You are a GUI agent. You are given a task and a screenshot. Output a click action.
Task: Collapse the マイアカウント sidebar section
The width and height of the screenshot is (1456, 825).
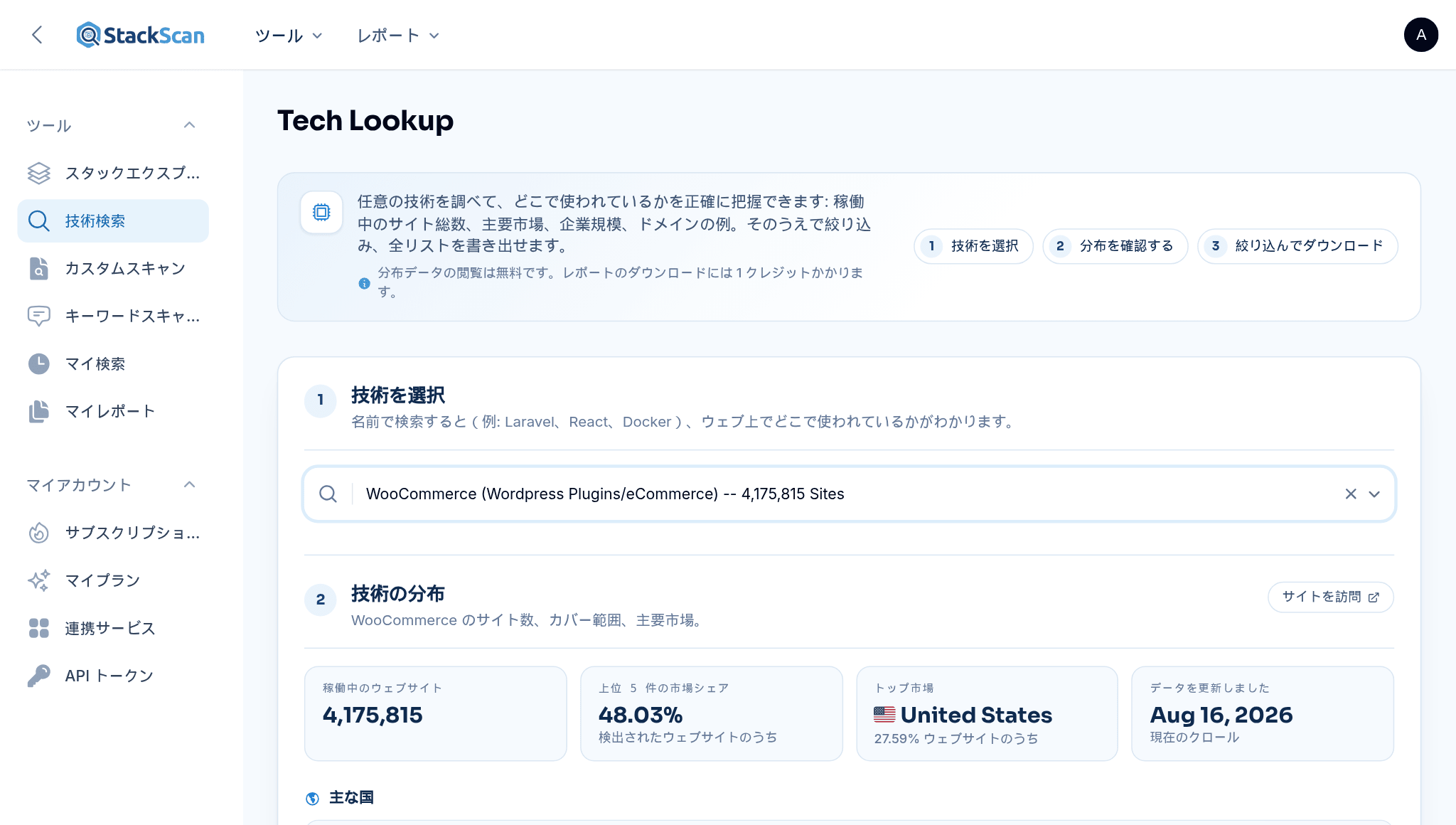point(189,485)
